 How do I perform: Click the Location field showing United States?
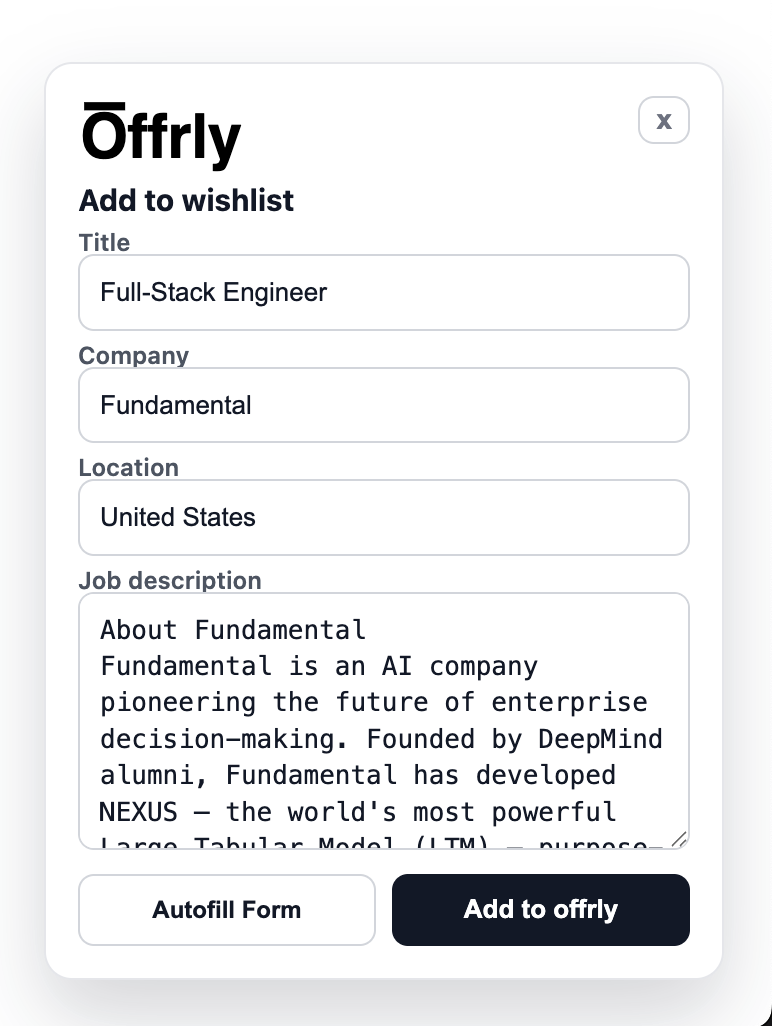tap(384, 517)
